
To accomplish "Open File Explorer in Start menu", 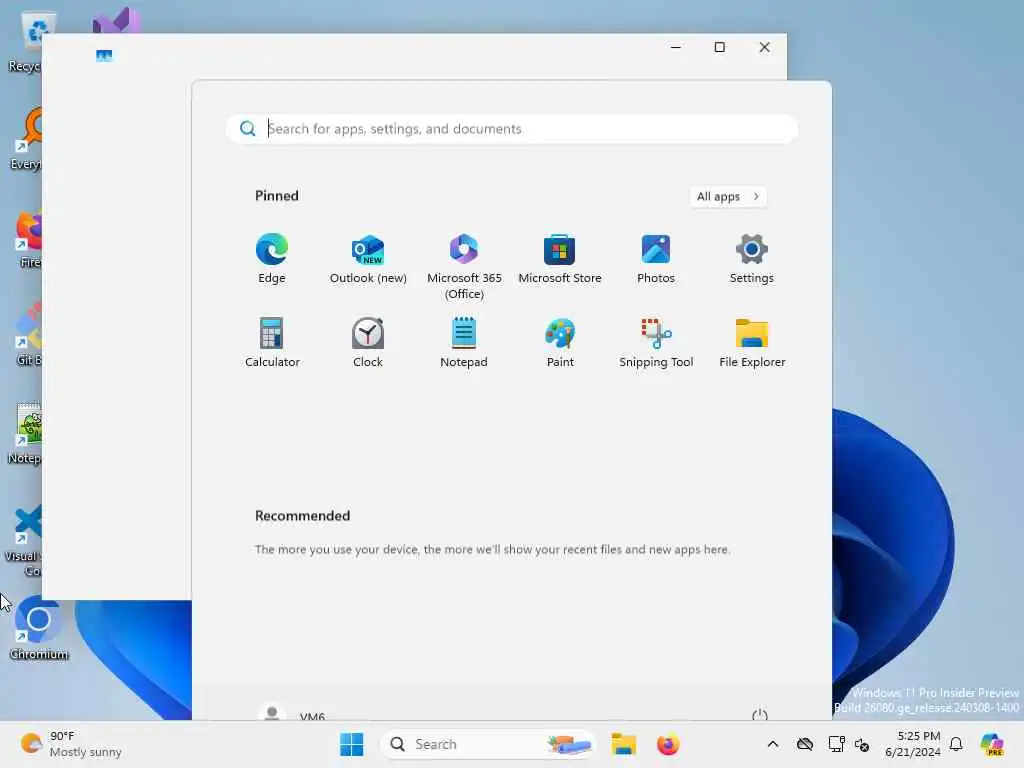I will coord(752,343).
